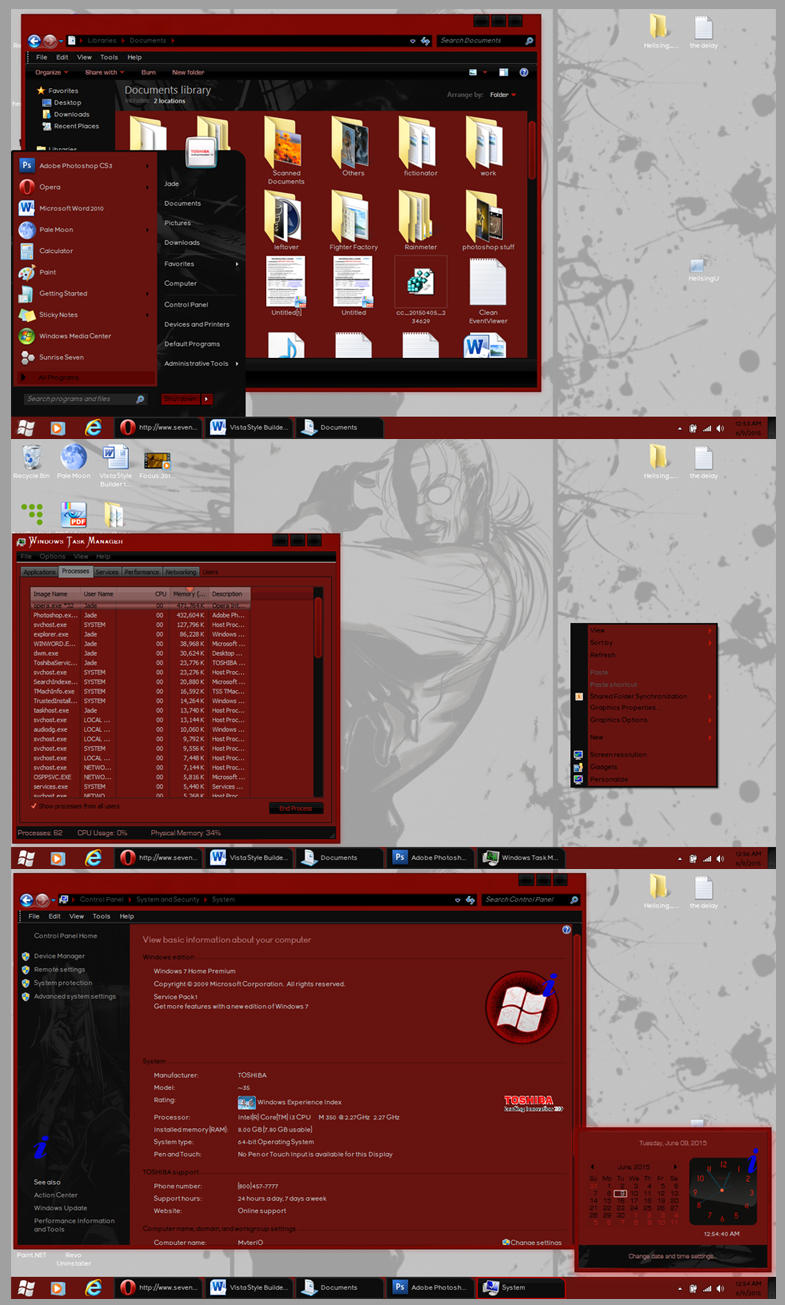Open the shut down options arrow
This screenshot has width=785, height=1305.
[207, 399]
